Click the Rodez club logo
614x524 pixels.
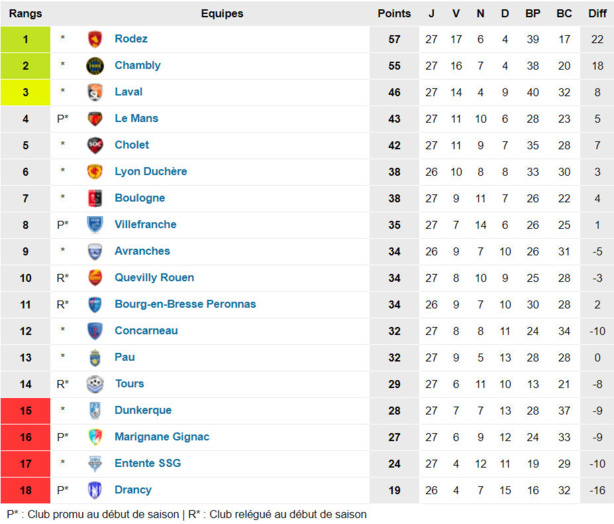(95, 39)
